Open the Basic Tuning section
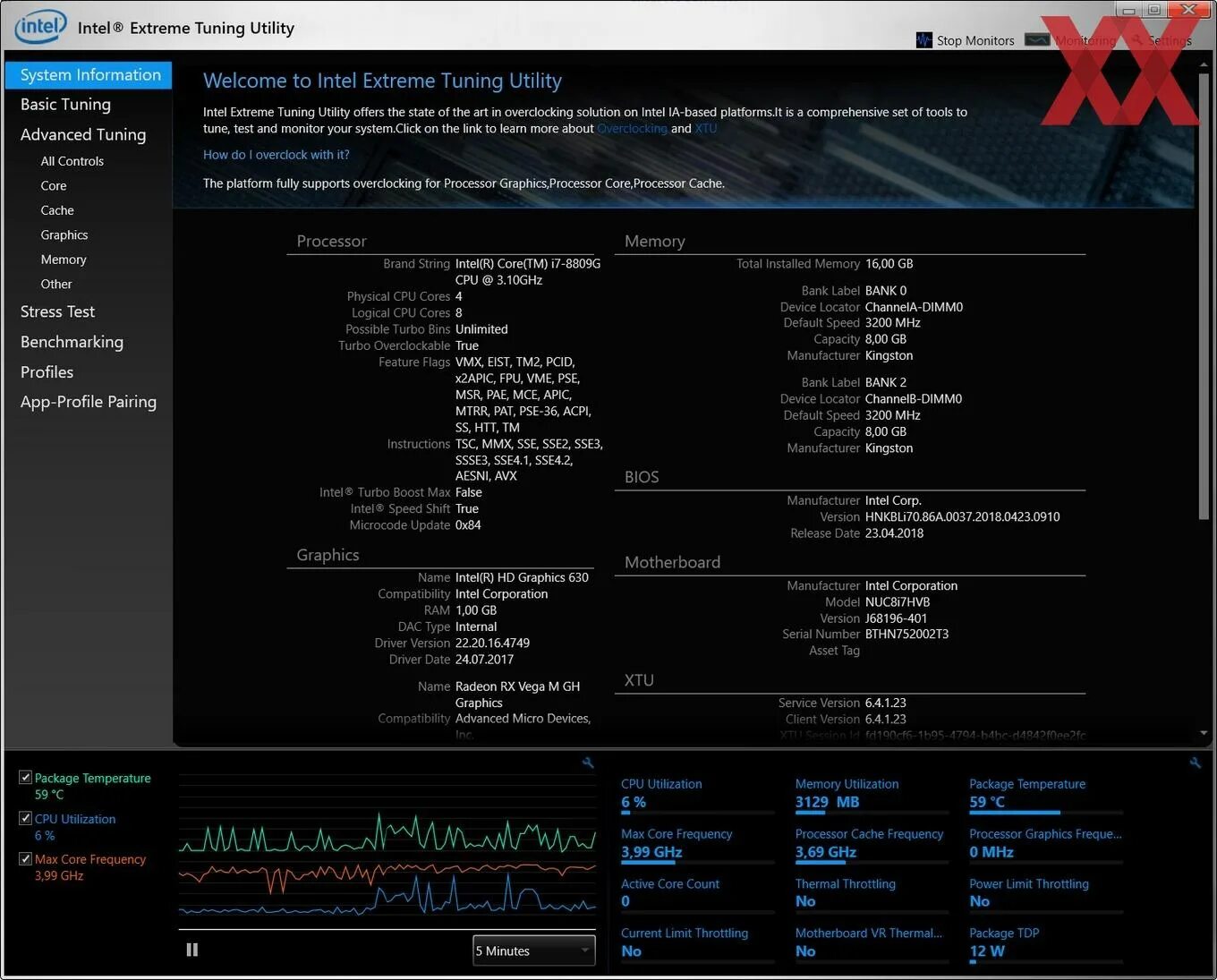The height and width of the screenshot is (980, 1217). tap(65, 105)
